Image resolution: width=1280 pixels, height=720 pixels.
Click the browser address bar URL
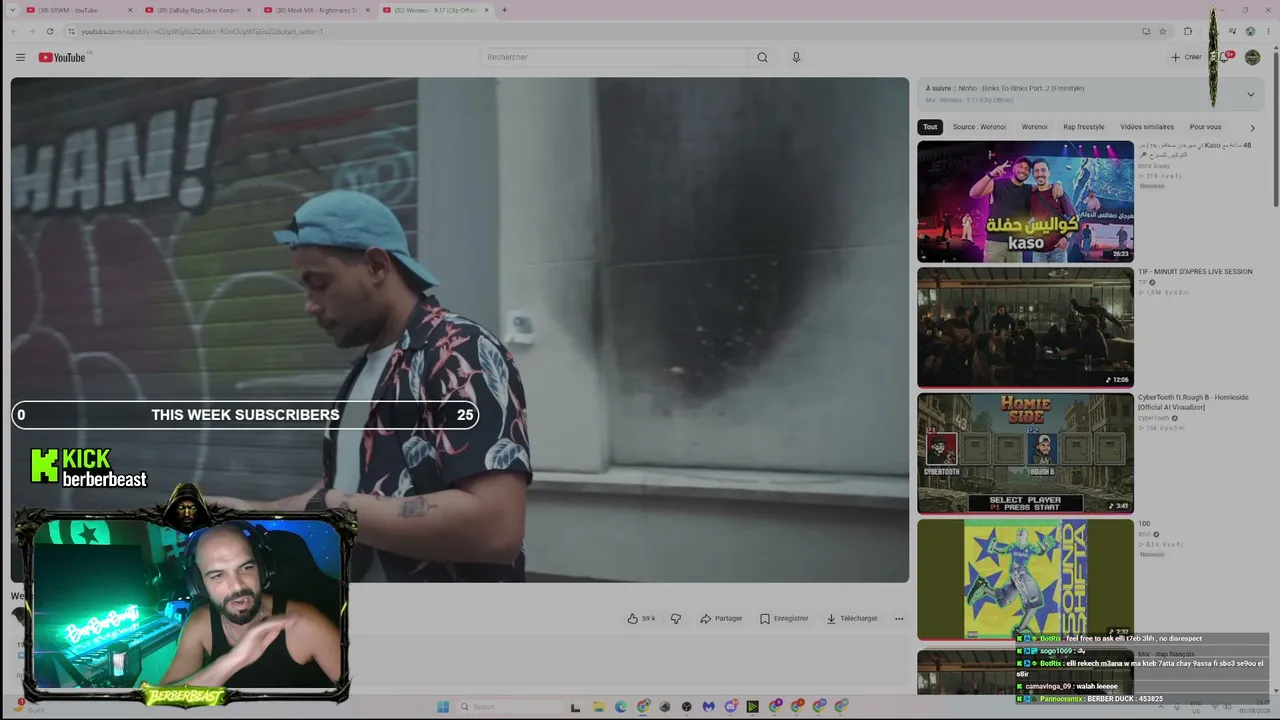coord(202,31)
